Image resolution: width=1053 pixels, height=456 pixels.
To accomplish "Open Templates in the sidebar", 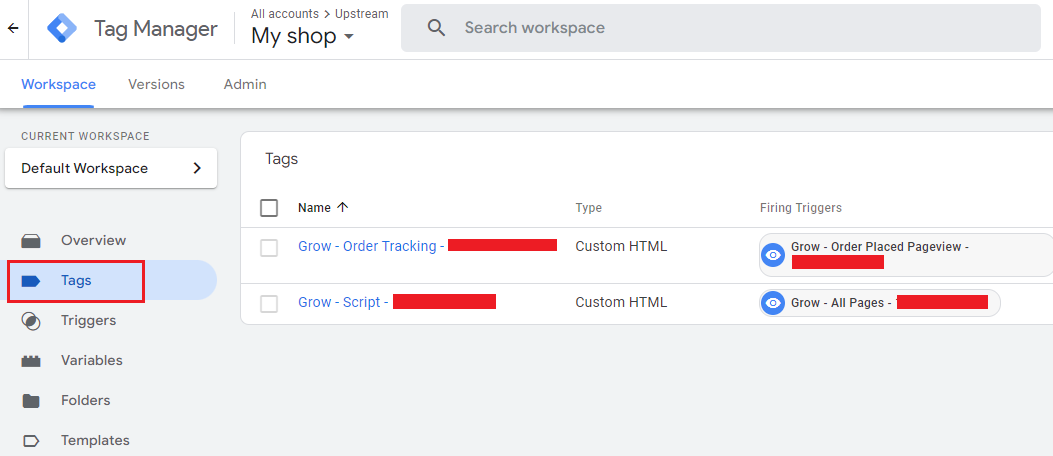I will pos(95,441).
